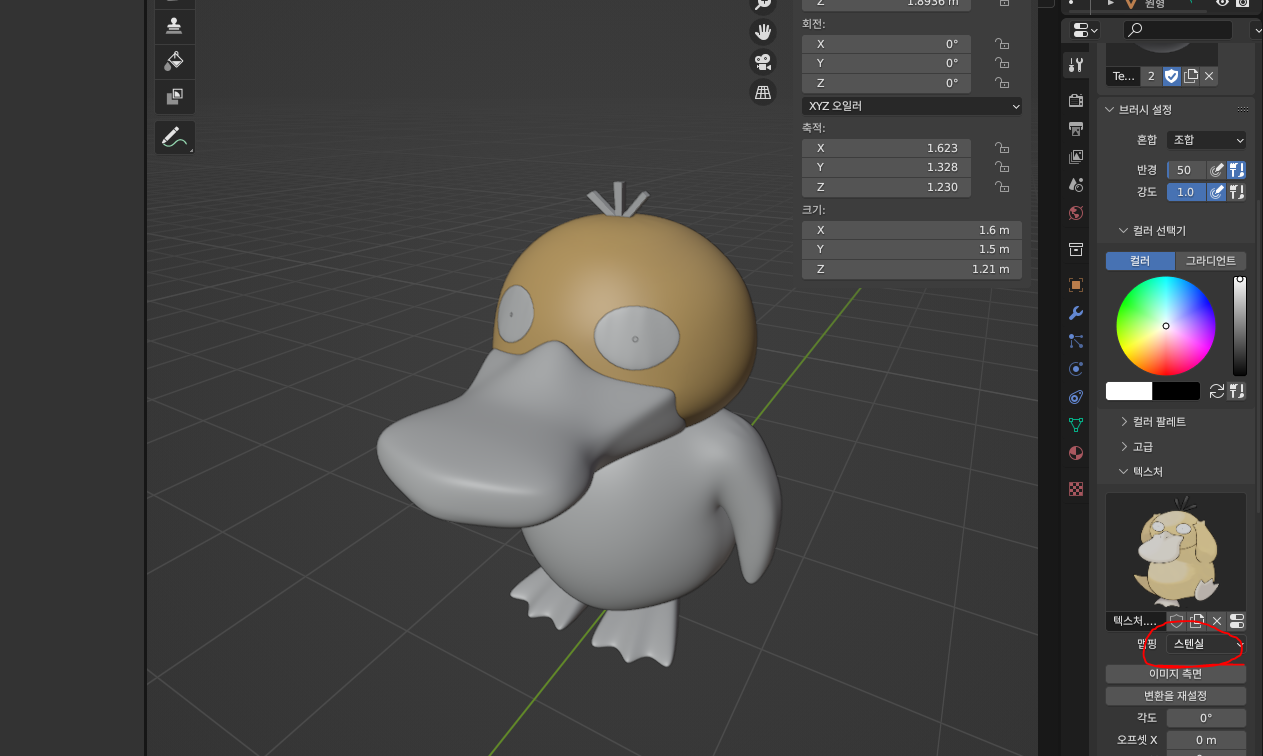1263x756 pixels.
Task: Open texture properties toggle icon
Action: [1237, 621]
